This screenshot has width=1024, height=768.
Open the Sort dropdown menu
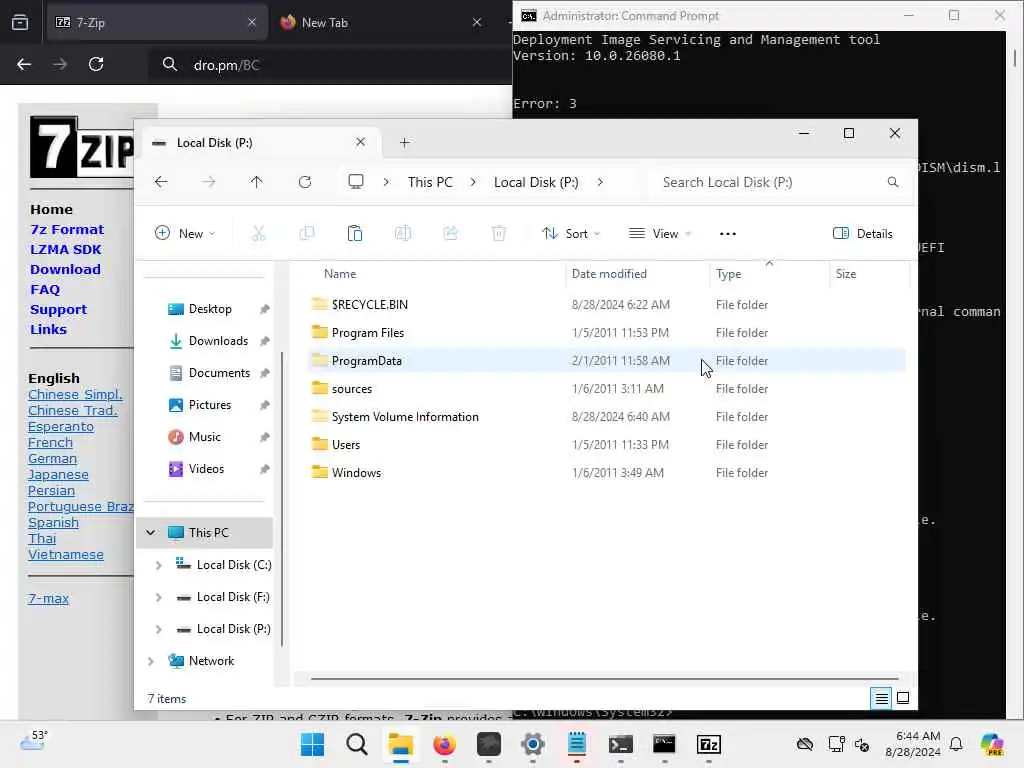click(x=571, y=233)
